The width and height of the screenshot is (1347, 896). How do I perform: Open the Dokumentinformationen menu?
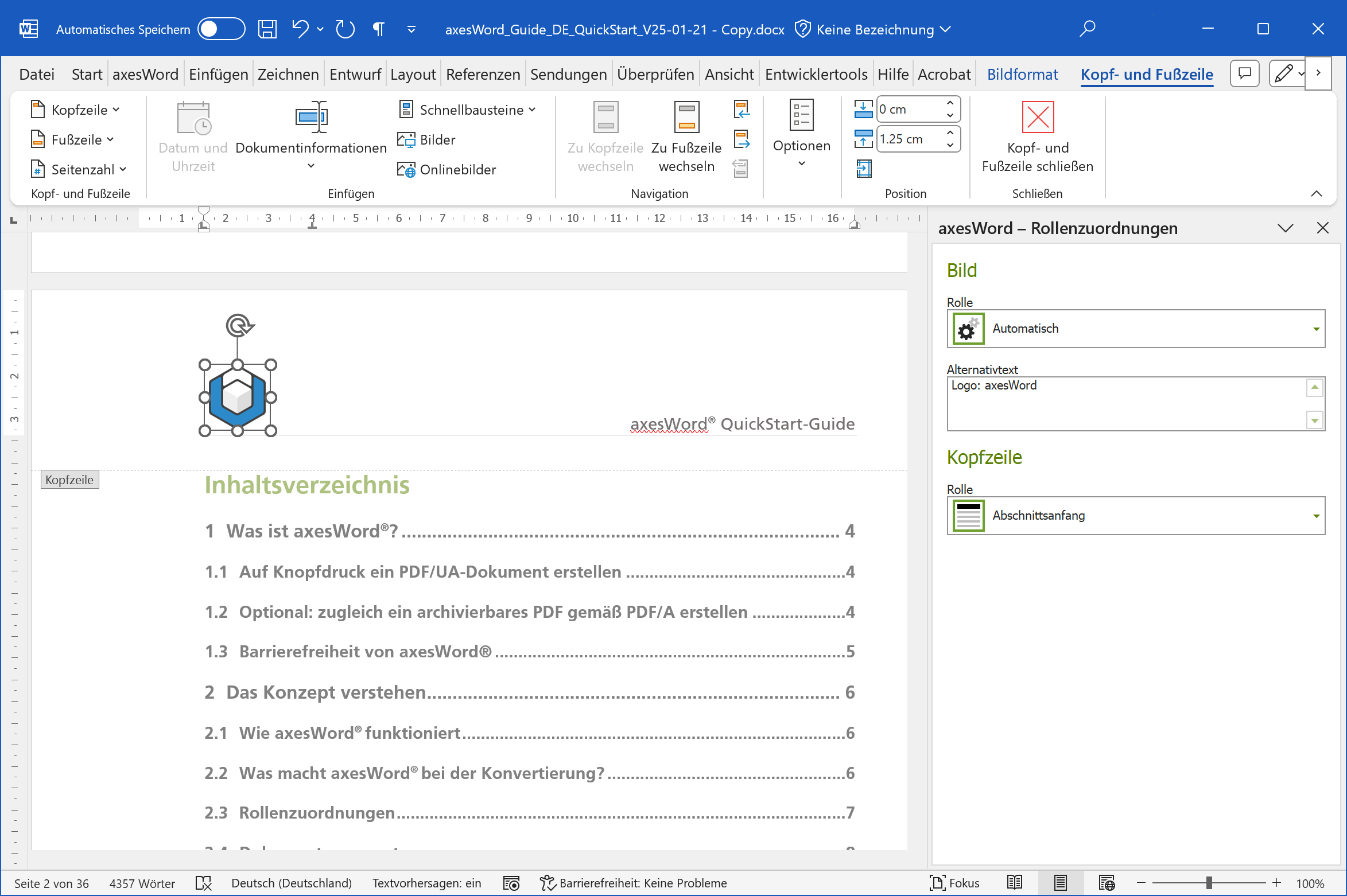pos(311,135)
